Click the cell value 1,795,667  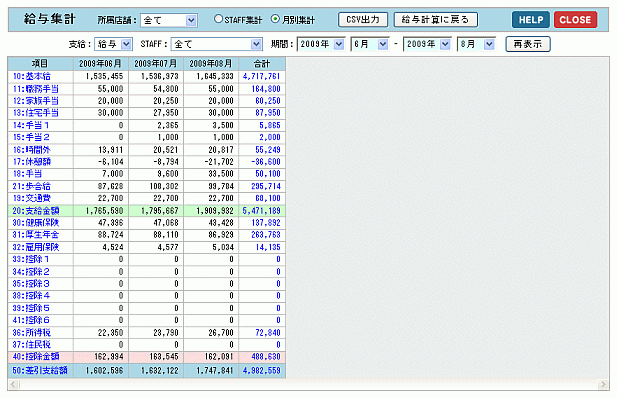[160, 211]
